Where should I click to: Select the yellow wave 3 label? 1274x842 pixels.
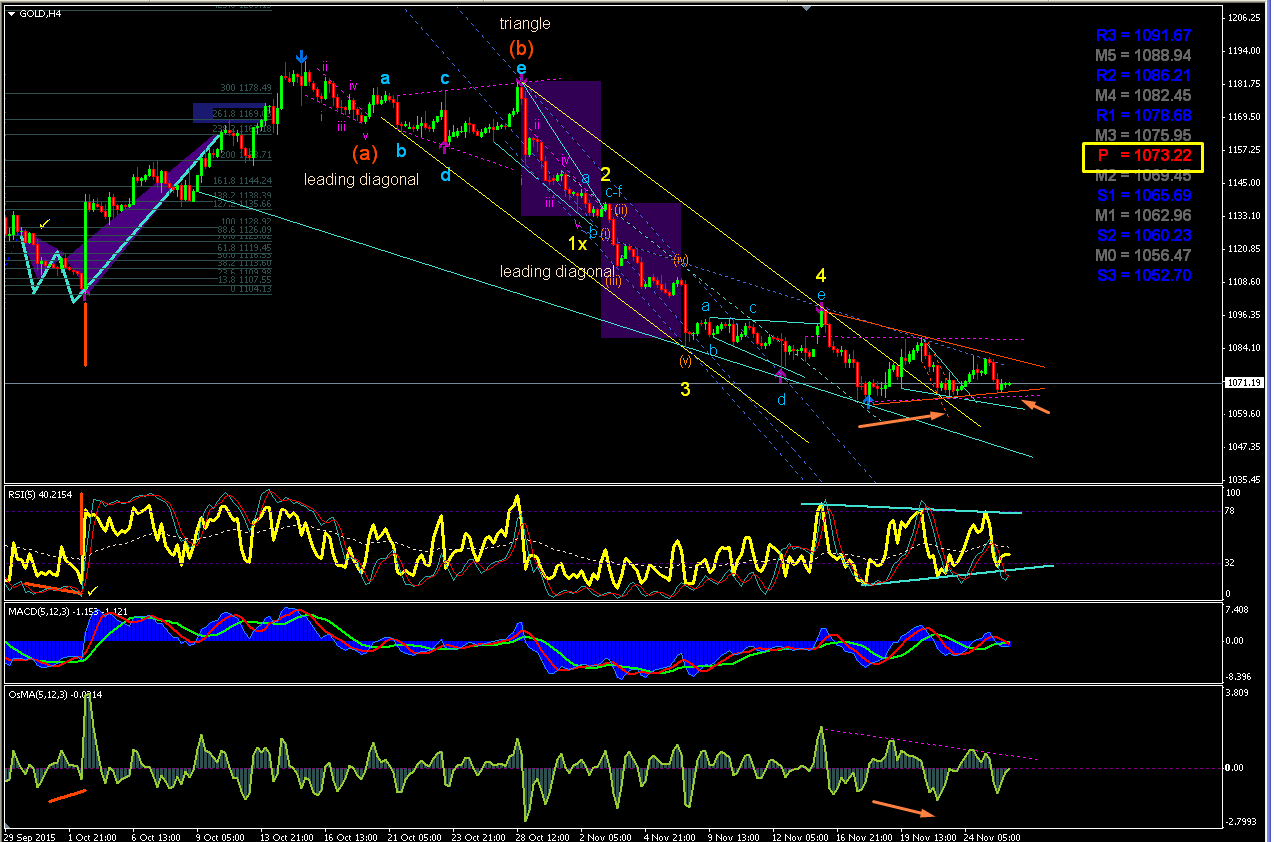(x=685, y=390)
